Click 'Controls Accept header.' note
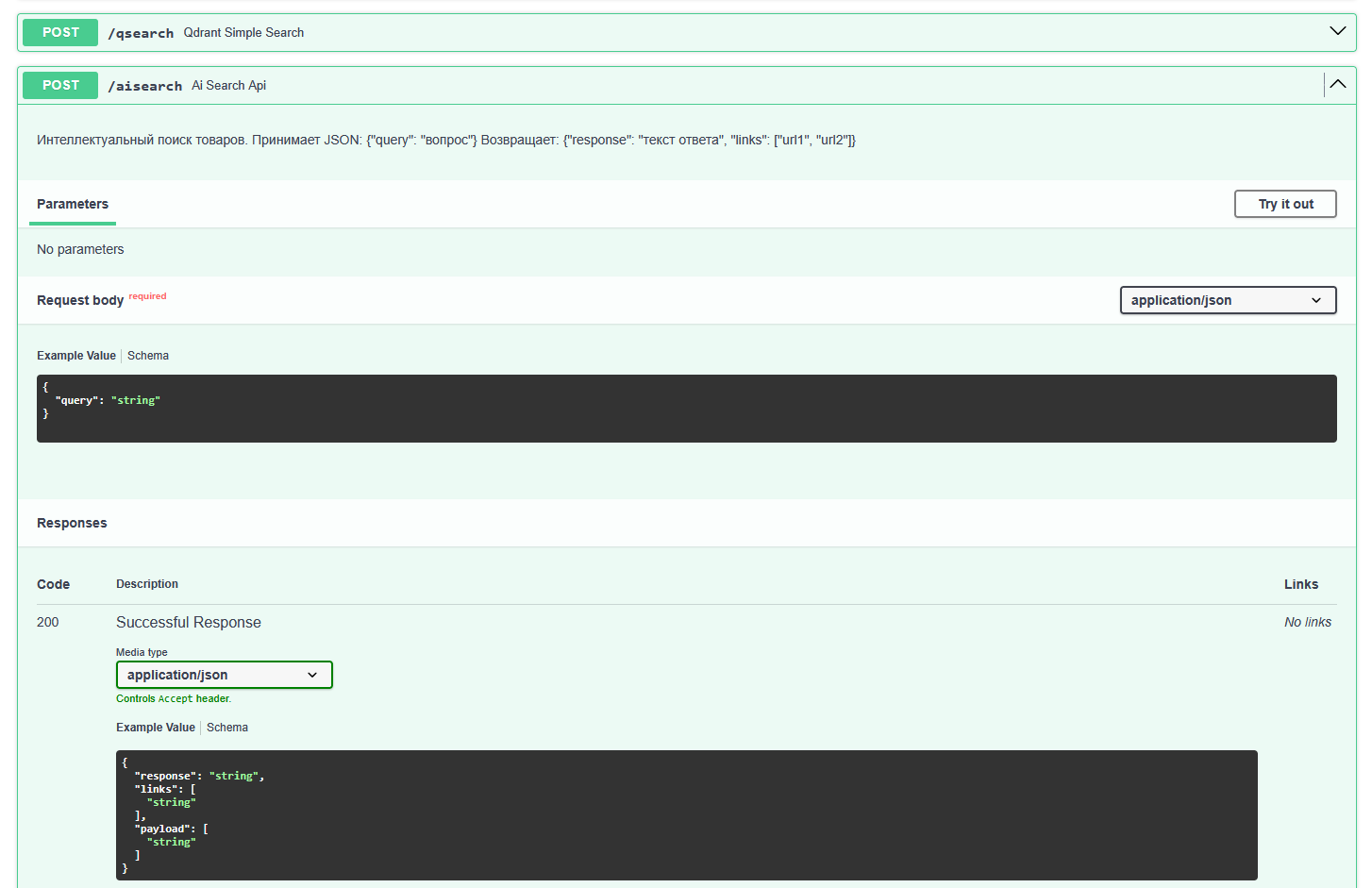This screenshot has width=1372, height=888. (174, 698)
